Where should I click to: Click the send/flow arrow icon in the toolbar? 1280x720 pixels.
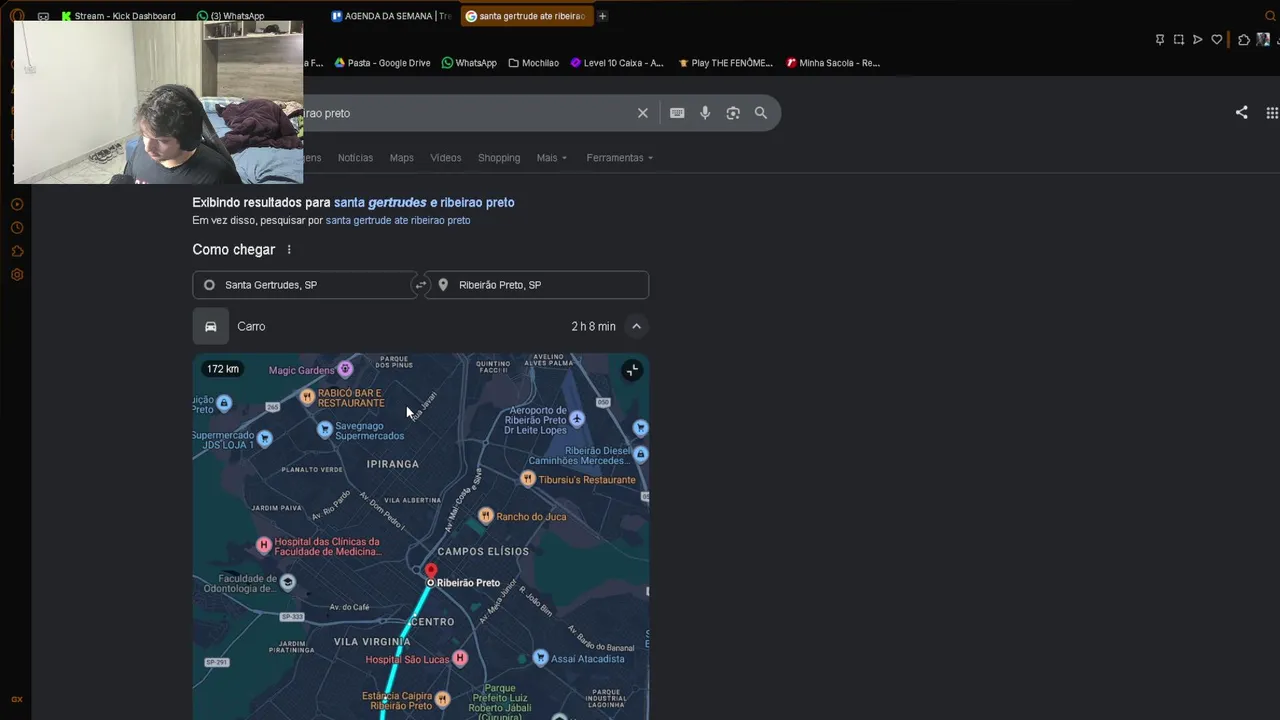[x=1197, y=40]
